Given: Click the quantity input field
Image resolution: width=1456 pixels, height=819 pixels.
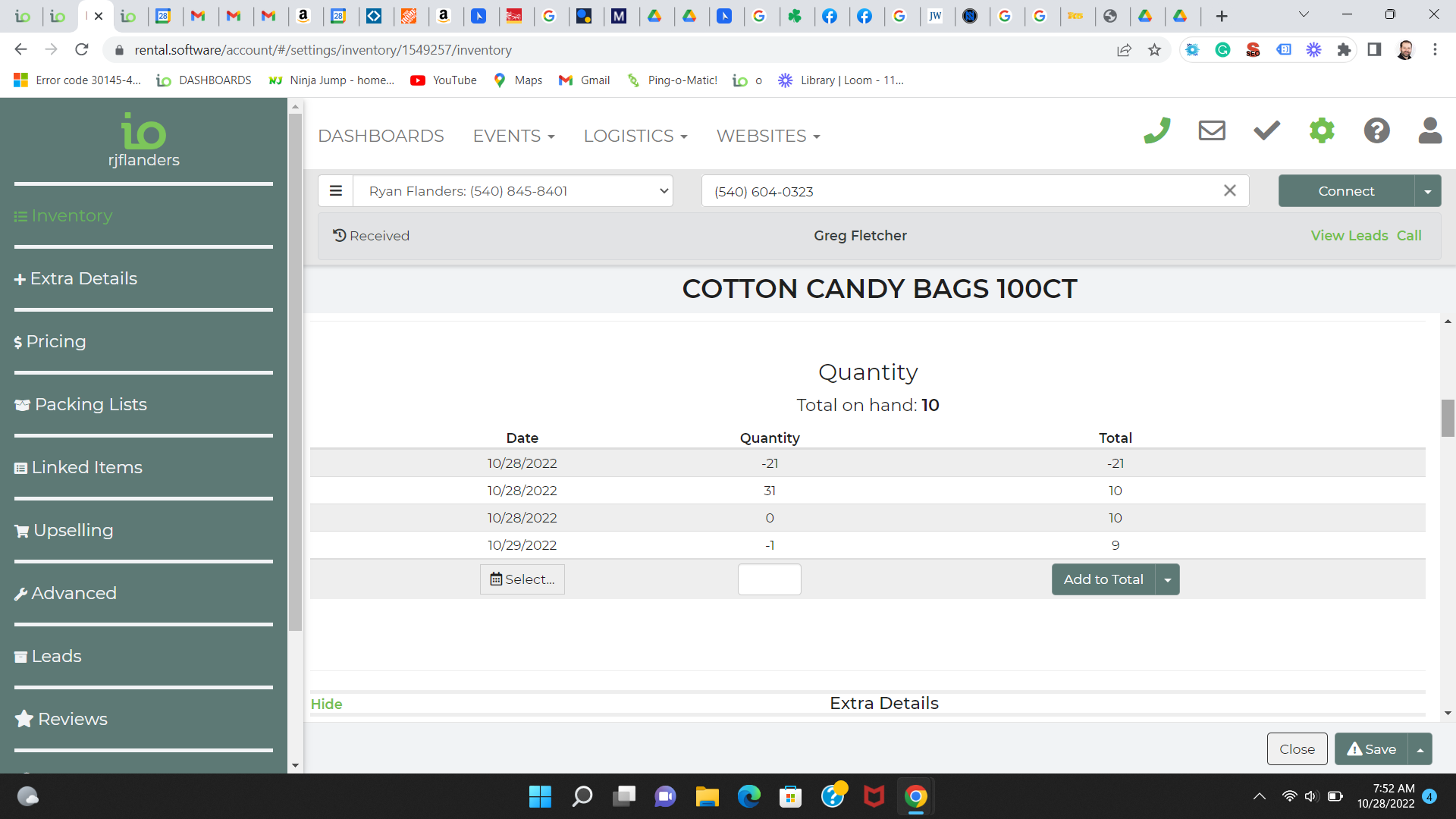Looking at the screenshot, I should coord(769,579).
